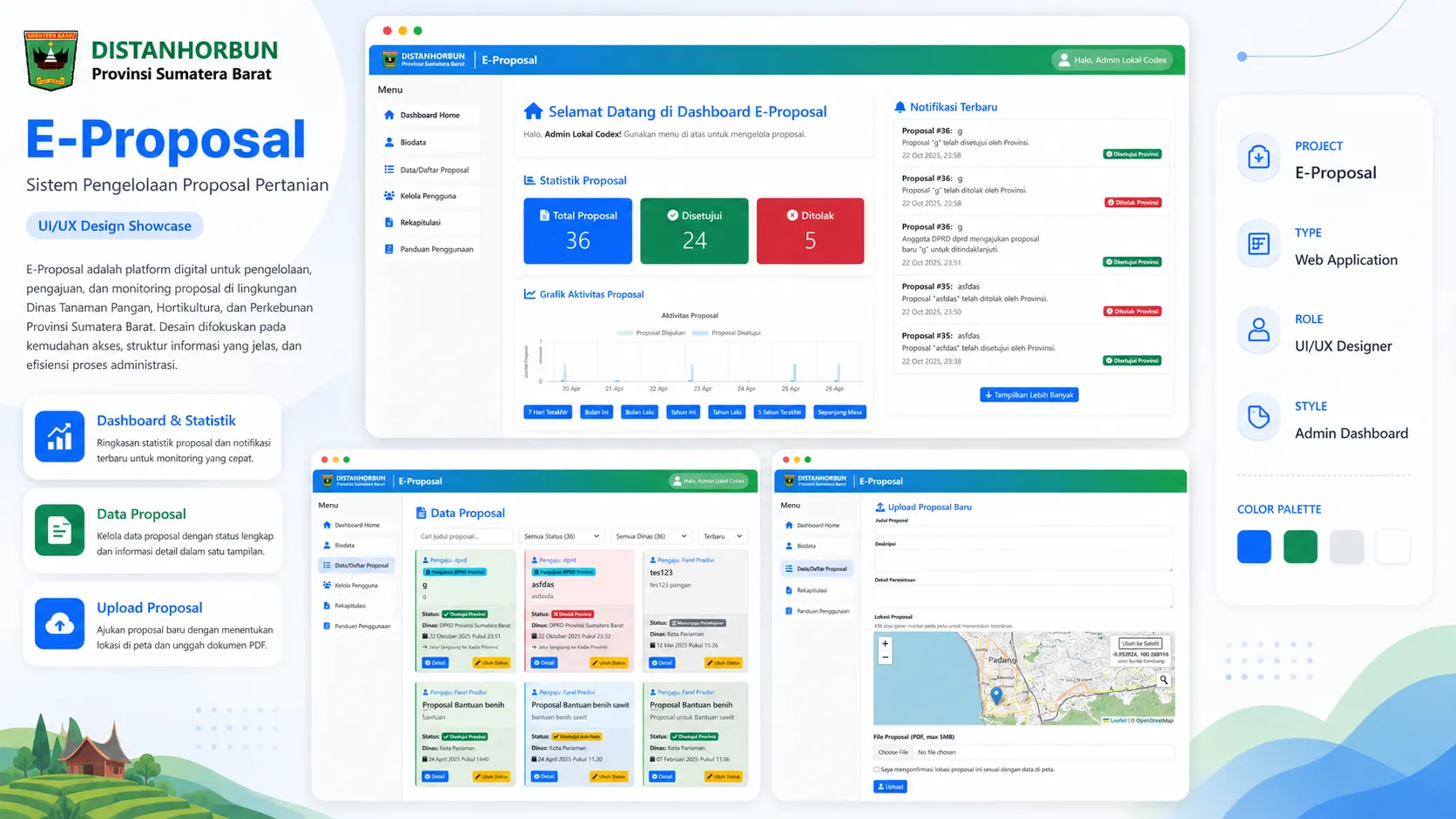
Task: Click Dashboard Home icon in Upload Proposal window
Action: click(789, 525)
